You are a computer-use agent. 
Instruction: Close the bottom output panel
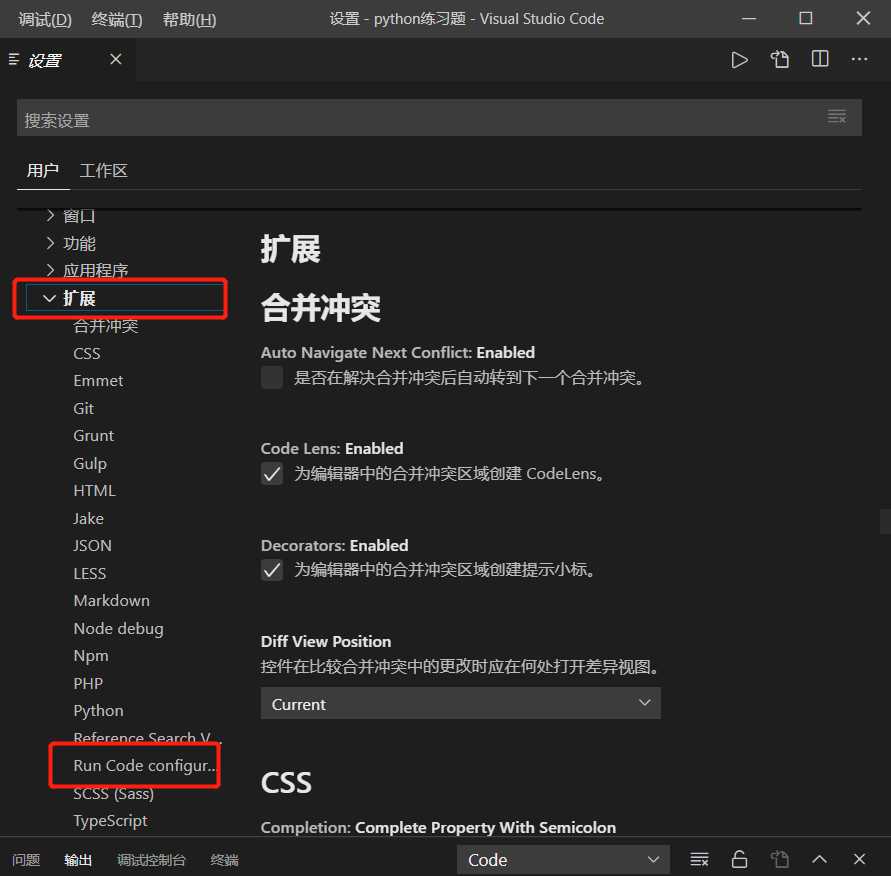point(859,859)
